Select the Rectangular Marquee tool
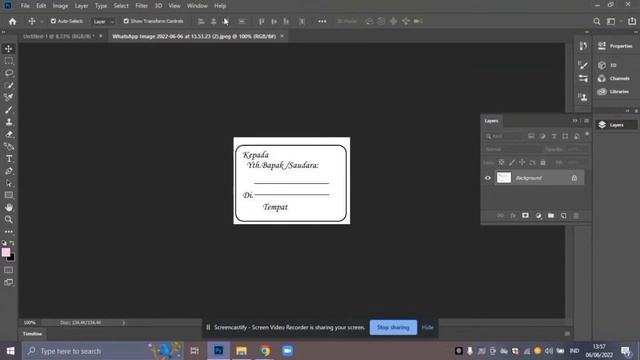 (x=9, y=61)
